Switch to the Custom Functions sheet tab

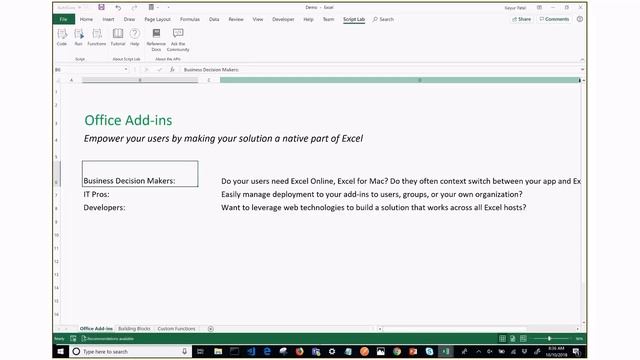[x=176, y=329]
